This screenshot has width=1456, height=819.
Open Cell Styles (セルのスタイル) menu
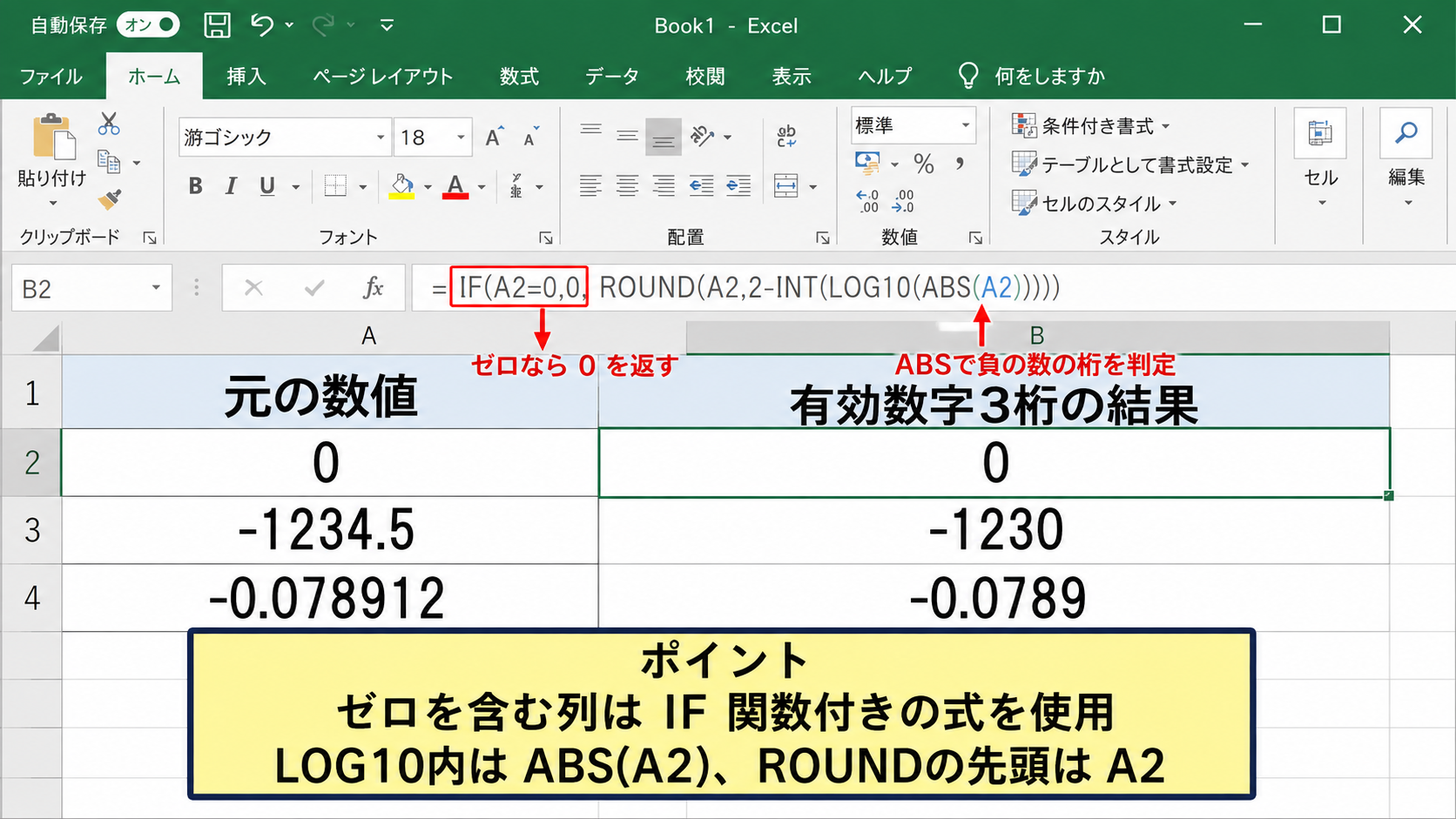[x=1095, y=203]
